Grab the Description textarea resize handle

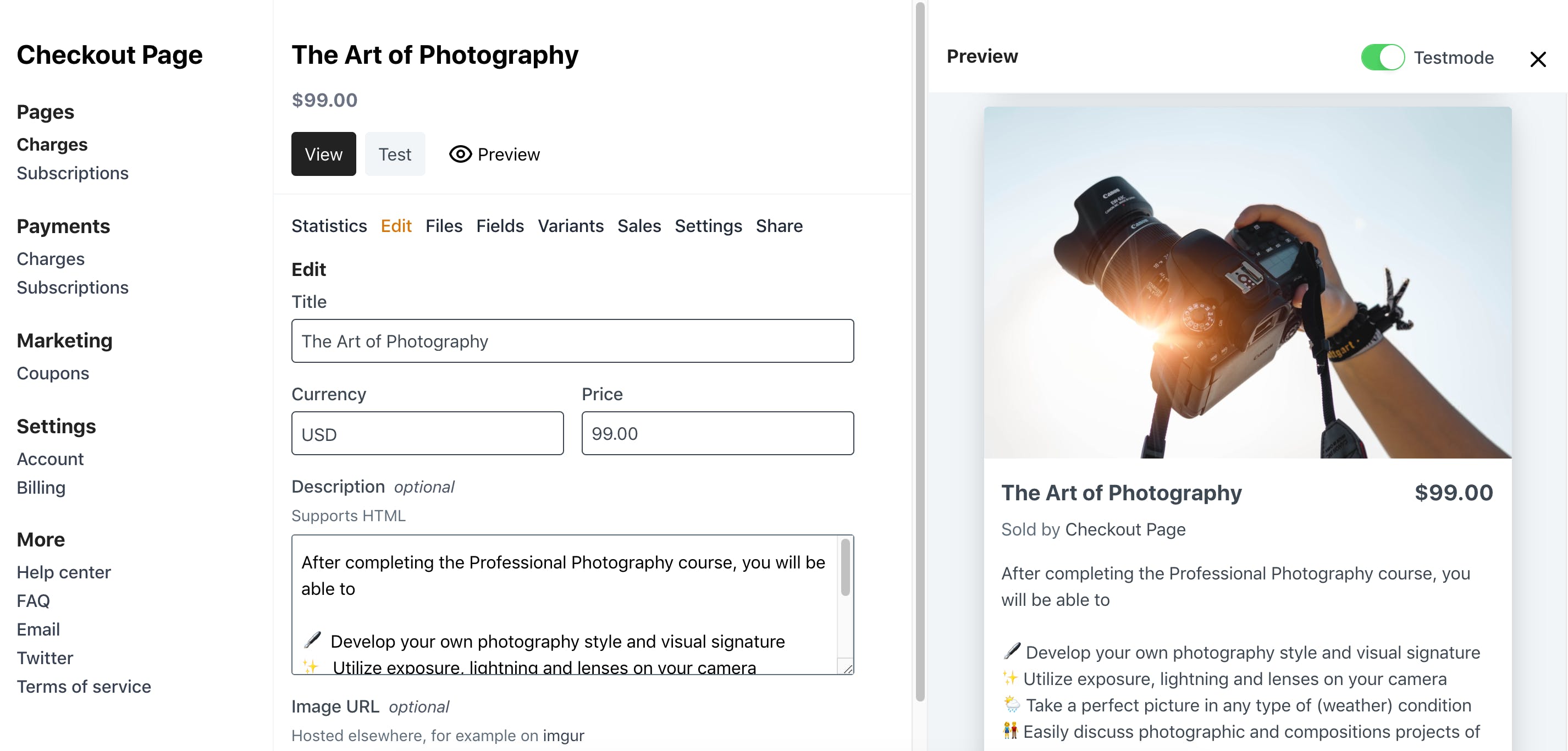click(847, 668)
